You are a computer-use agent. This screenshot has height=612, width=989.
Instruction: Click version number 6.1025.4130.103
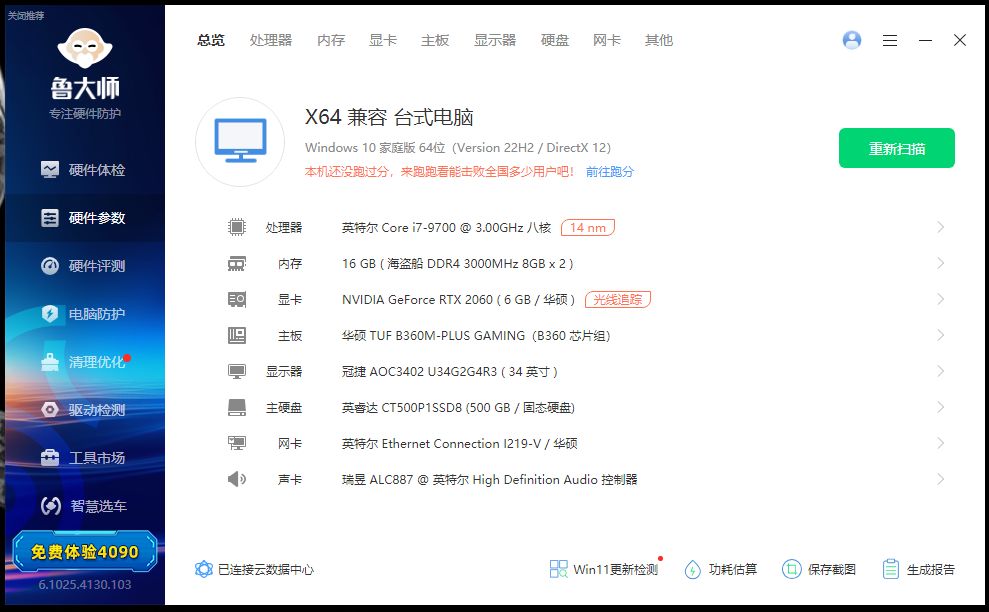(85, 584)
